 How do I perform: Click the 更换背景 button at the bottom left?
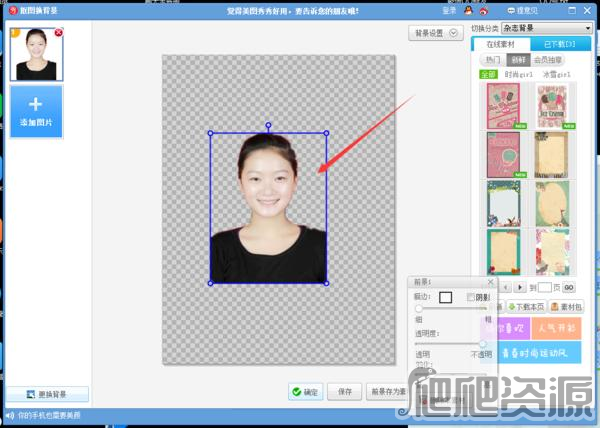pos(48,394)
